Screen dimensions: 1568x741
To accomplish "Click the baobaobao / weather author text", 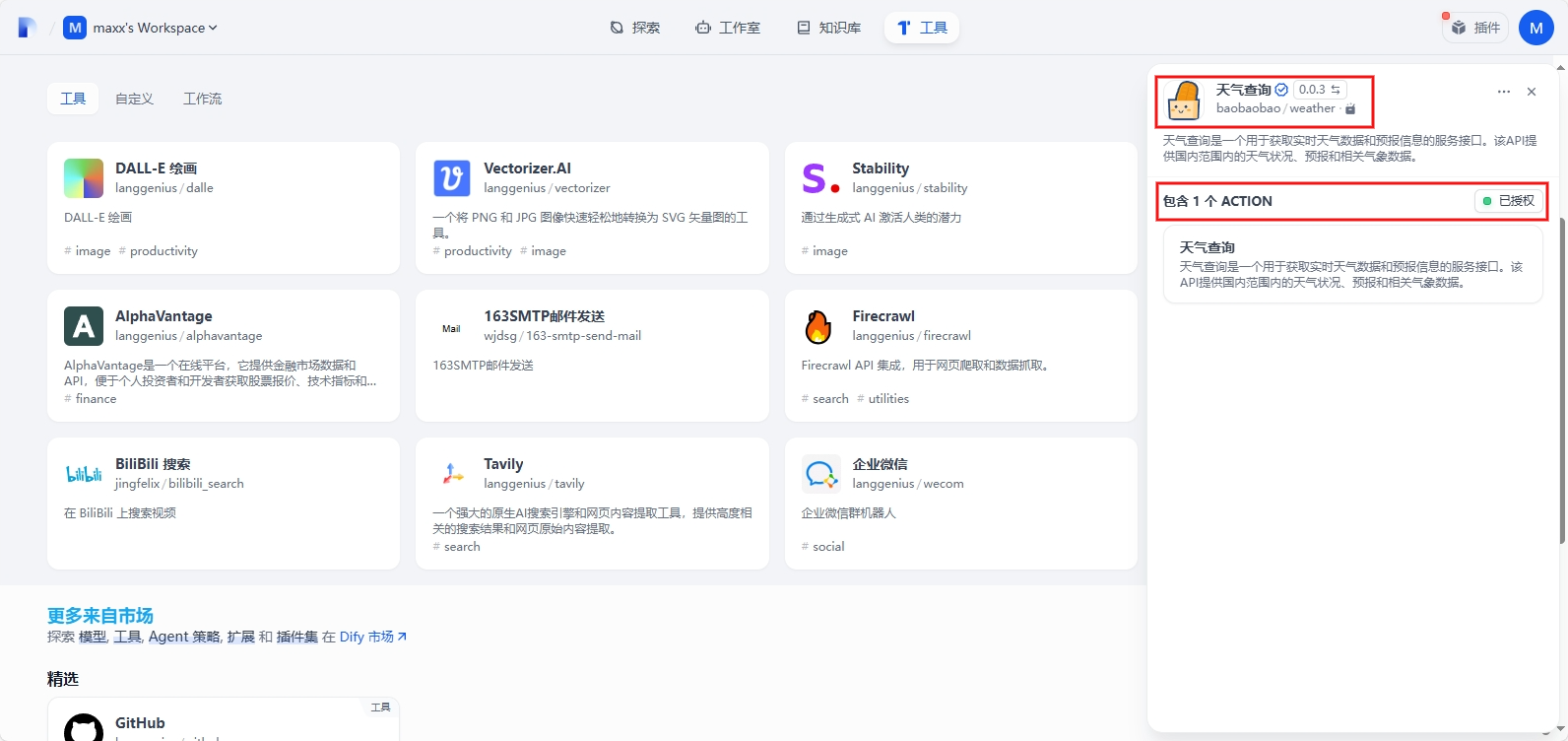I will point(1275,108).
